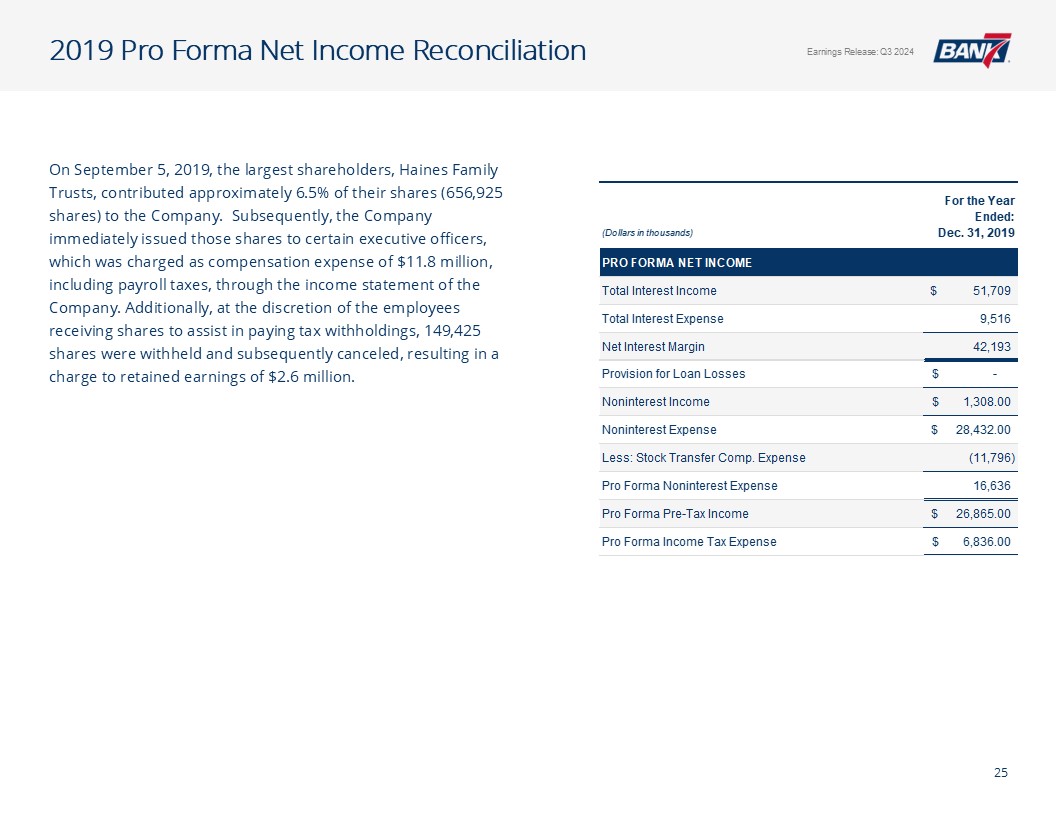Click the slide title '2019 Pro Forma Net Income Reconciliation'
The image size is (1056, 816).
(x=317, y=50)
